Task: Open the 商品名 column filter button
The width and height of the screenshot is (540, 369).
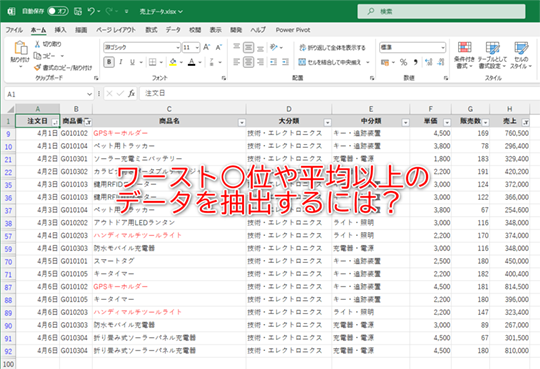Action: [242, 122]
